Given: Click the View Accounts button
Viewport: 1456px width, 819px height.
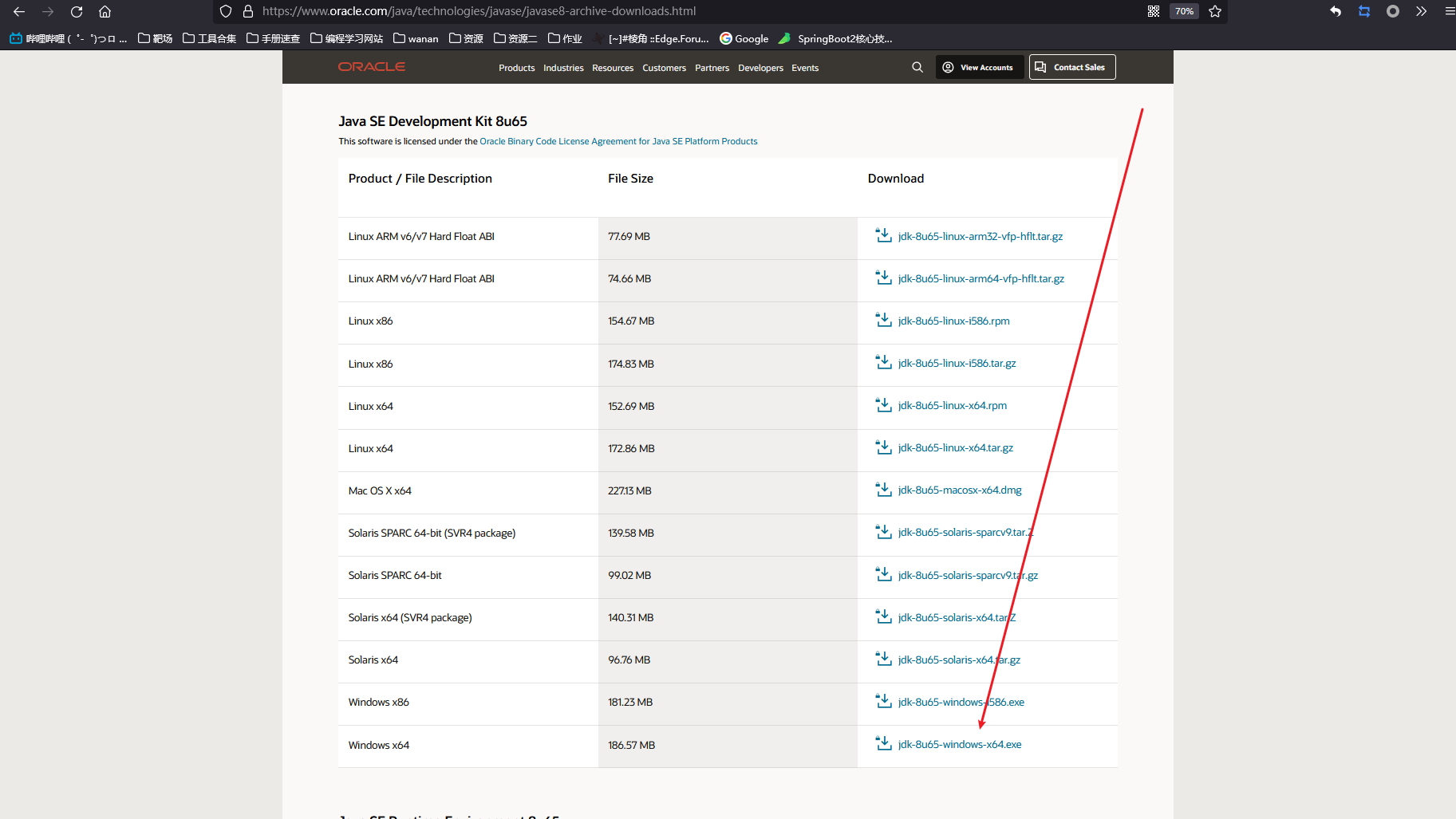Looking at the screenshot, I should pos(979,67).
